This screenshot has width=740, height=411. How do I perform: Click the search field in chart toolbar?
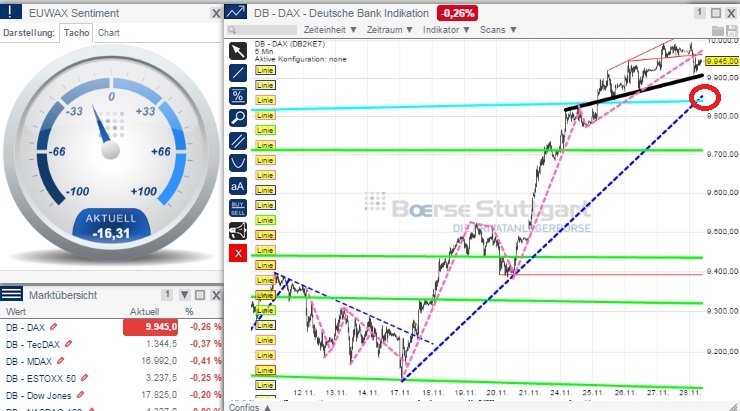click(262, 30)
